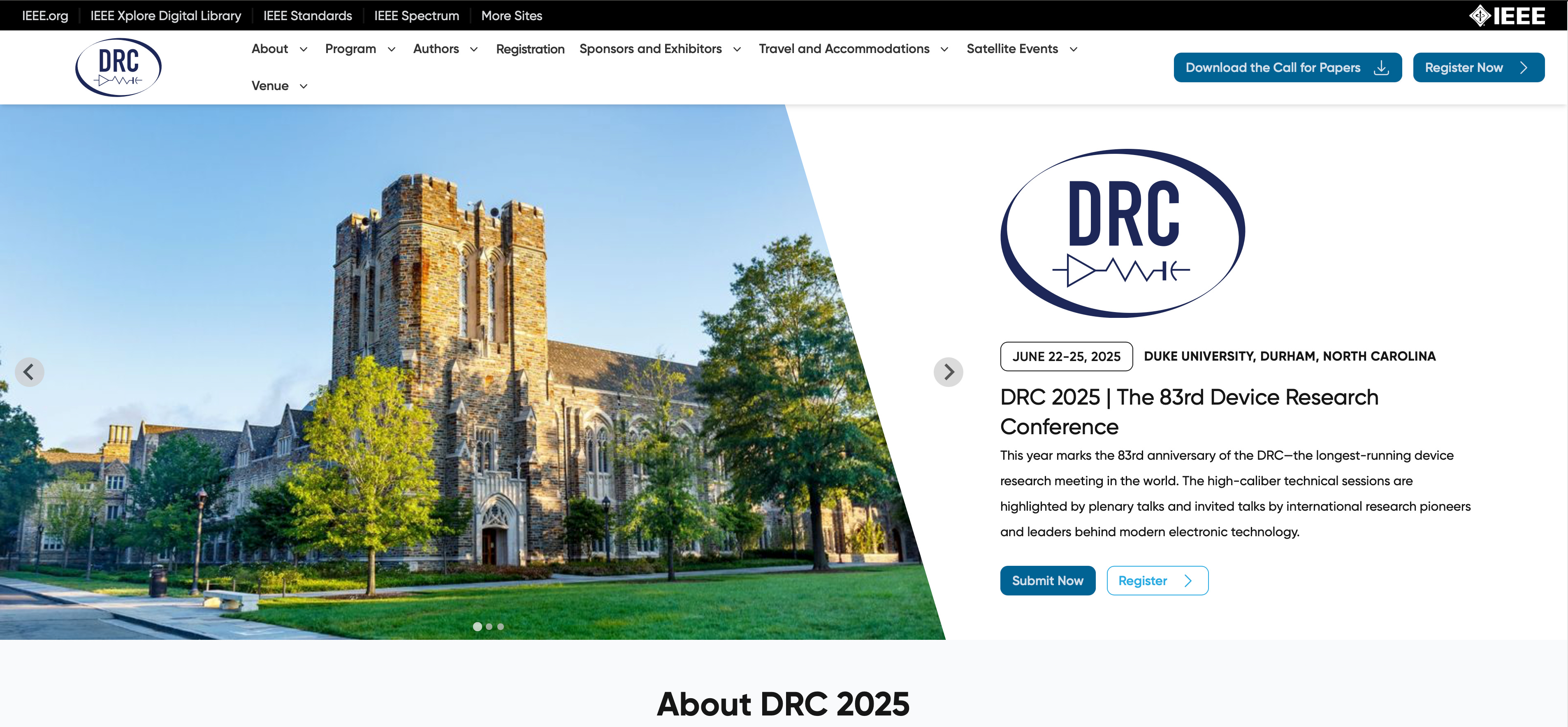
Task: Click the About DRC 2025 heading
Action: click(783, 704)
